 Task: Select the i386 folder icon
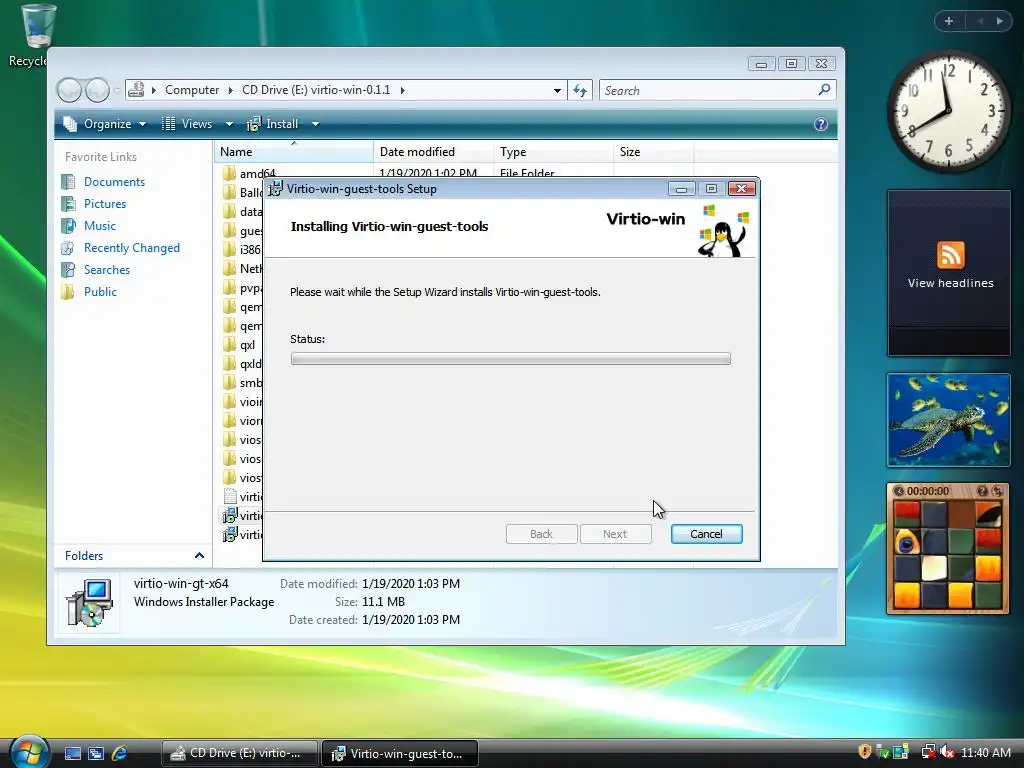click(x=229, y=249)
